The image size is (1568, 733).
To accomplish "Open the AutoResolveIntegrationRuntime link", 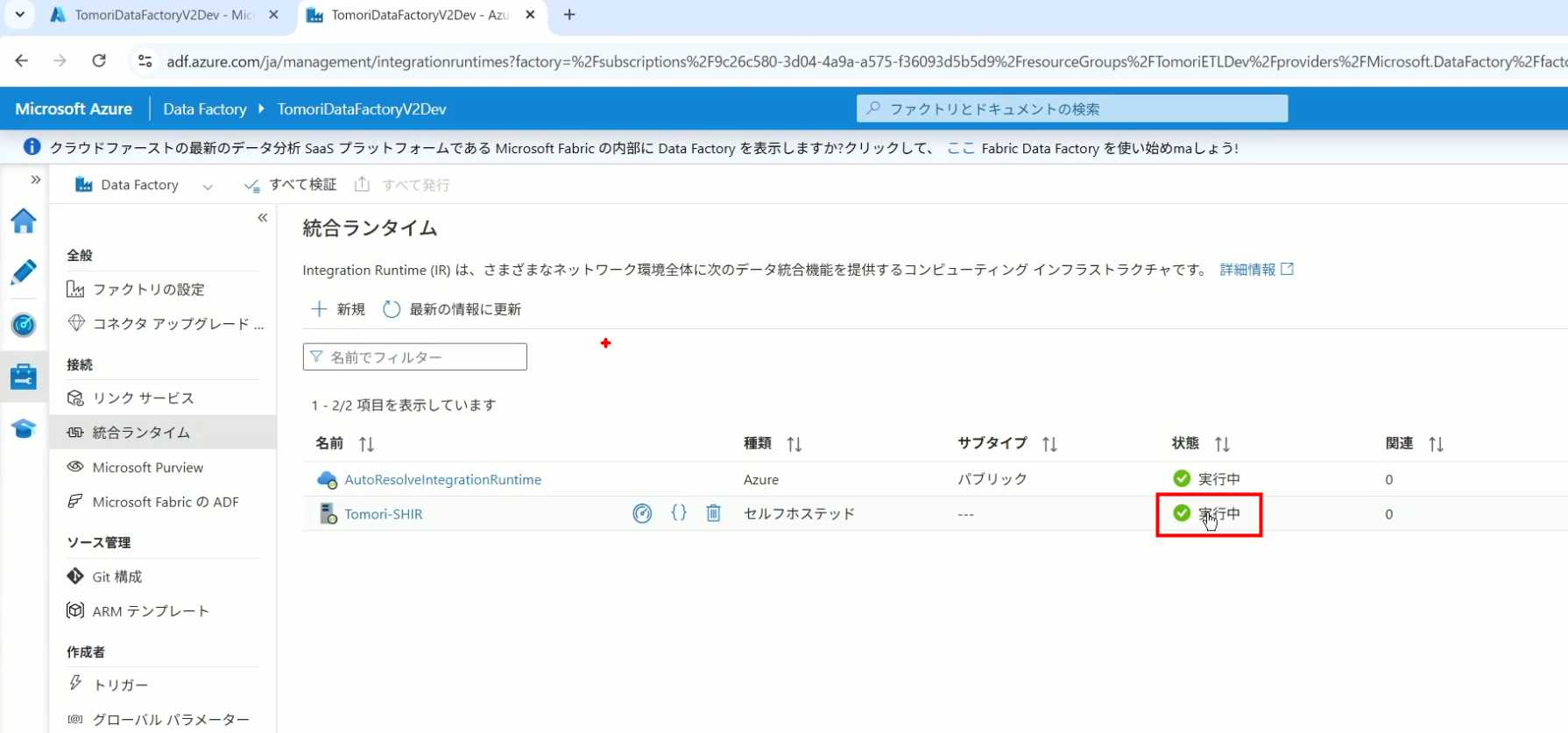I will click(442, 479).
